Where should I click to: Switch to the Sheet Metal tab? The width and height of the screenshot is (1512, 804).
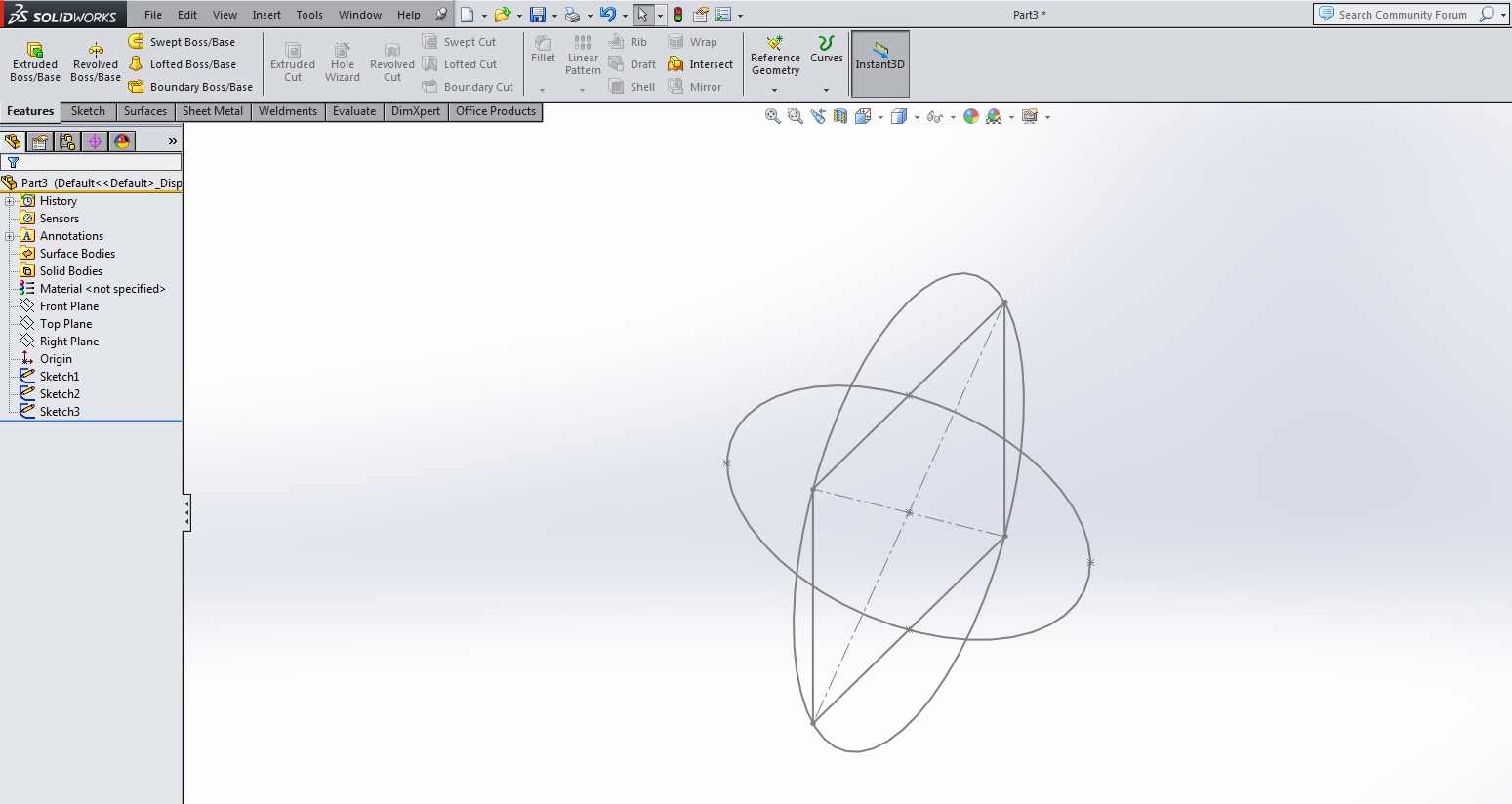point(212,111)
